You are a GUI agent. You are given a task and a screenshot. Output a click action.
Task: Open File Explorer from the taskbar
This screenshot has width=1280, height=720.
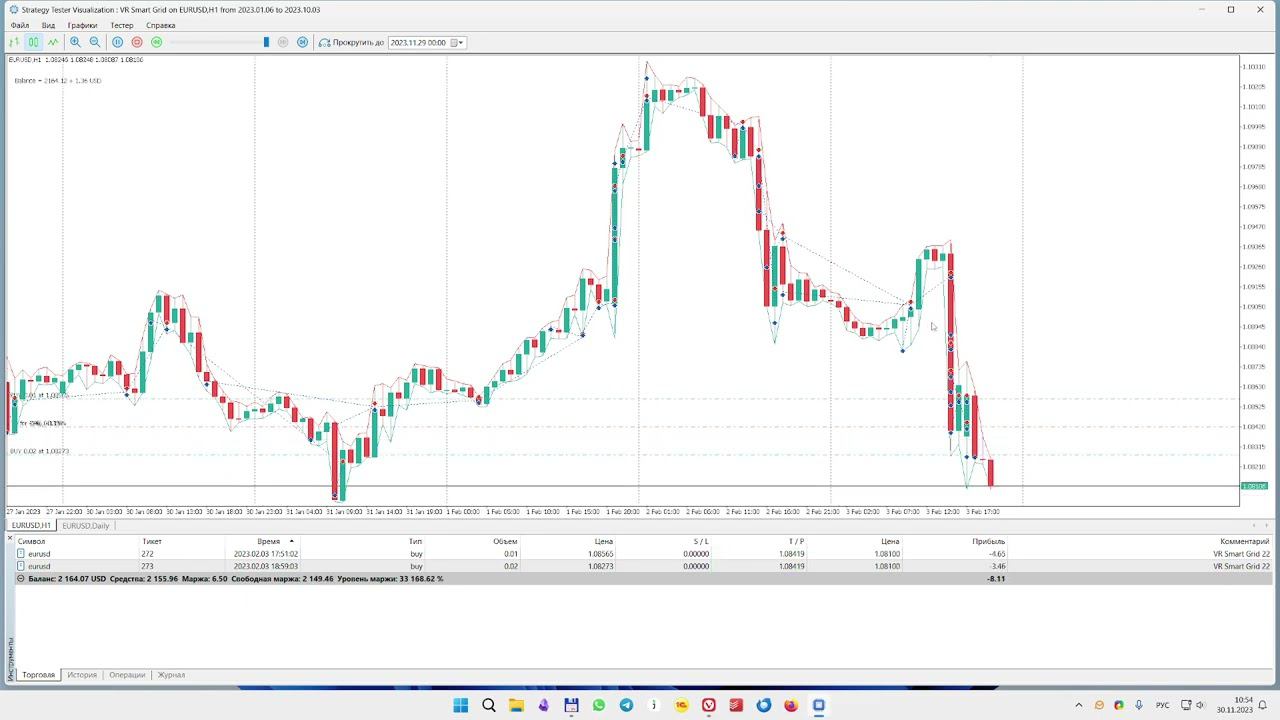tap(516, 705)
